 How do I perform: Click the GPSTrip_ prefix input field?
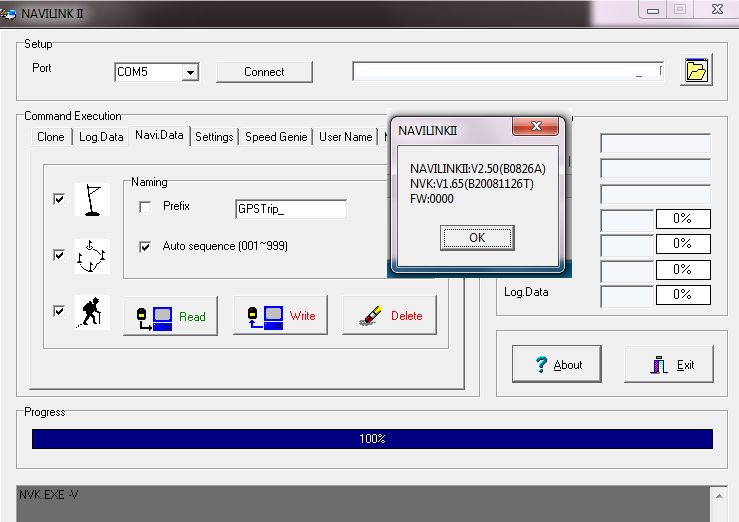click(x=291, y=209)
